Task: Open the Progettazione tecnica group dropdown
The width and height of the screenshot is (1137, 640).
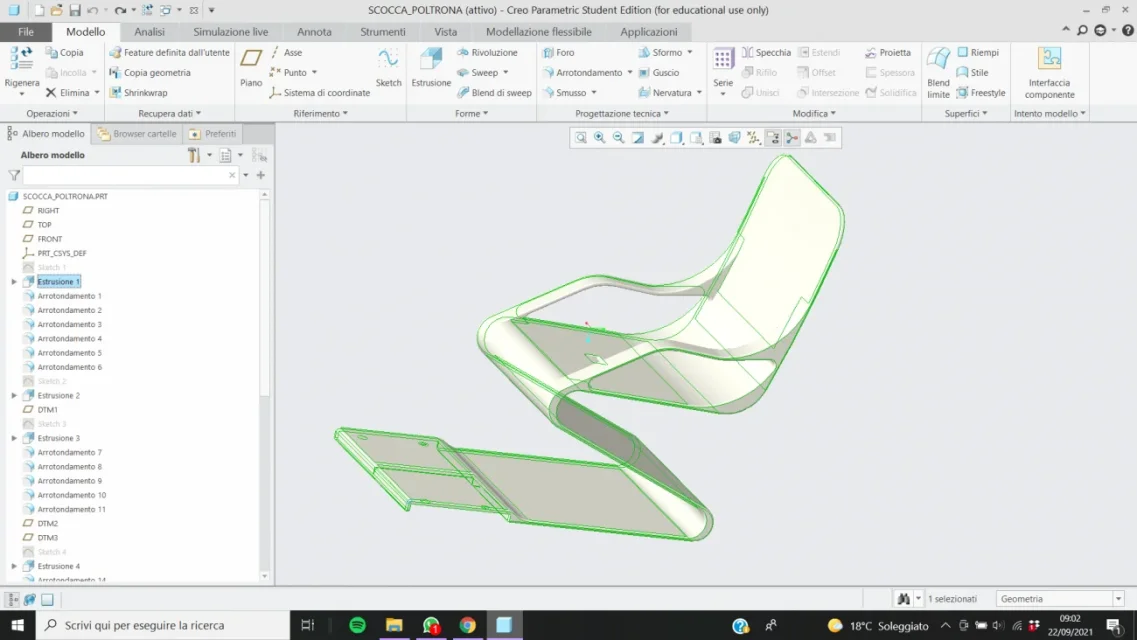Action: pos(621,113)
